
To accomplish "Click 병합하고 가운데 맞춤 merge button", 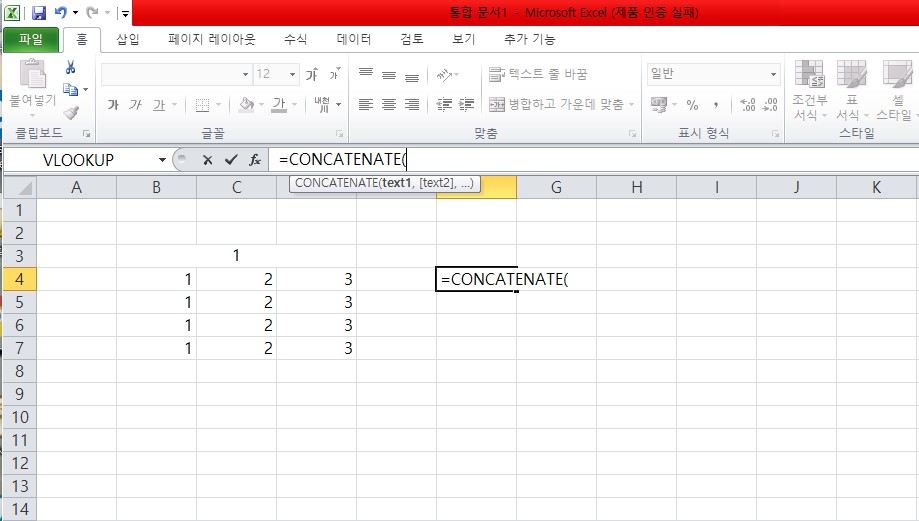I will pos(556,105).
